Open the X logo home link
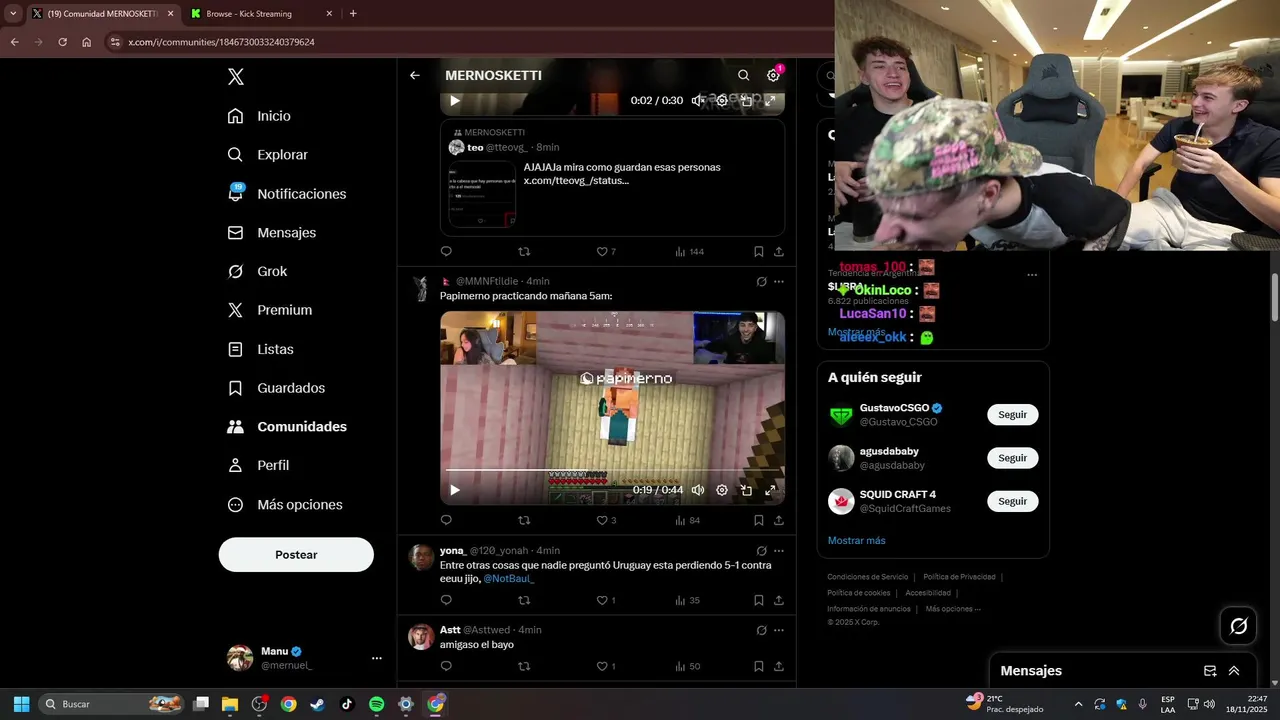The width and height of the screenshot is (1280, 720). (235, 77)
